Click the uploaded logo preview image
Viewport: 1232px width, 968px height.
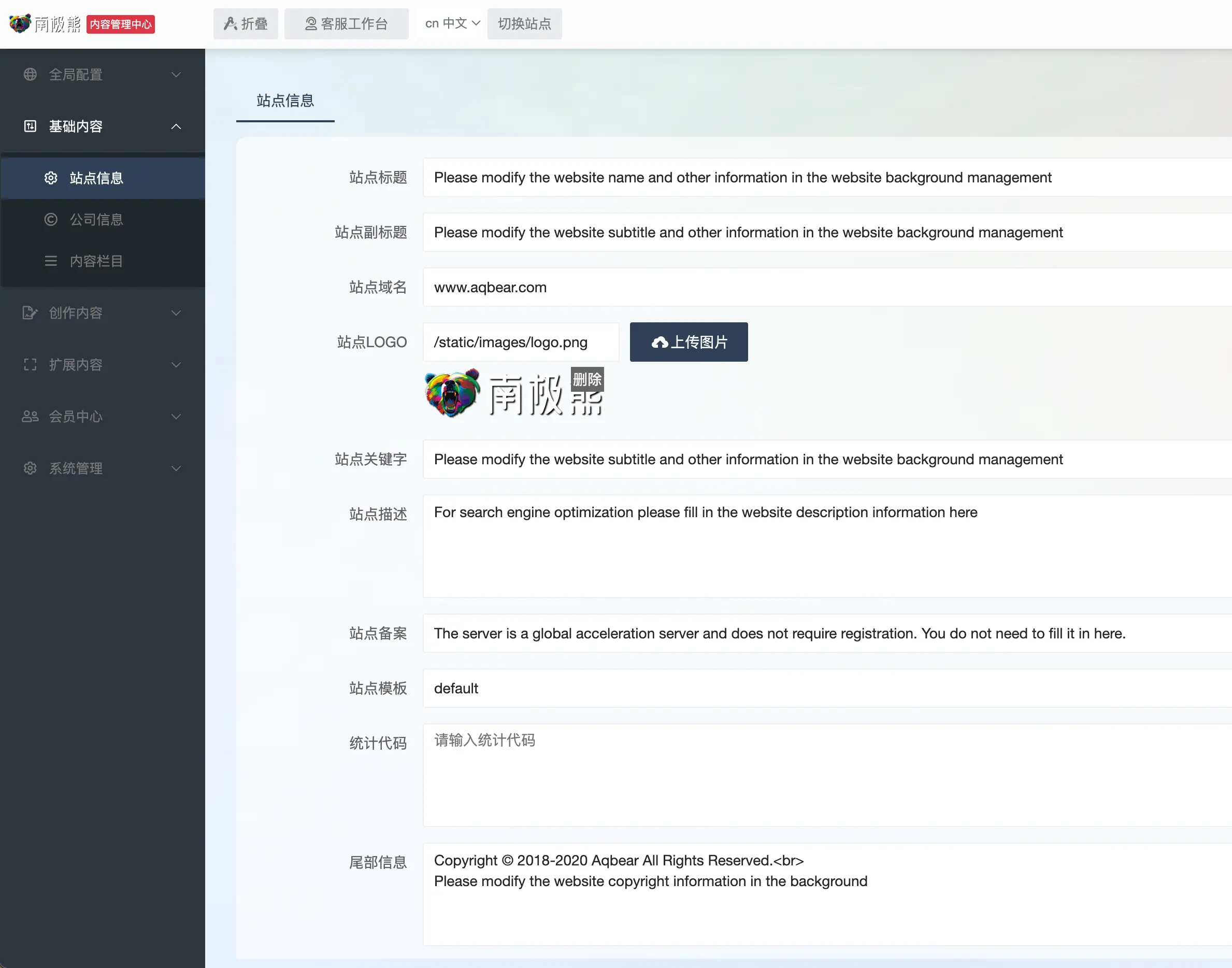(x=514, y=393)
